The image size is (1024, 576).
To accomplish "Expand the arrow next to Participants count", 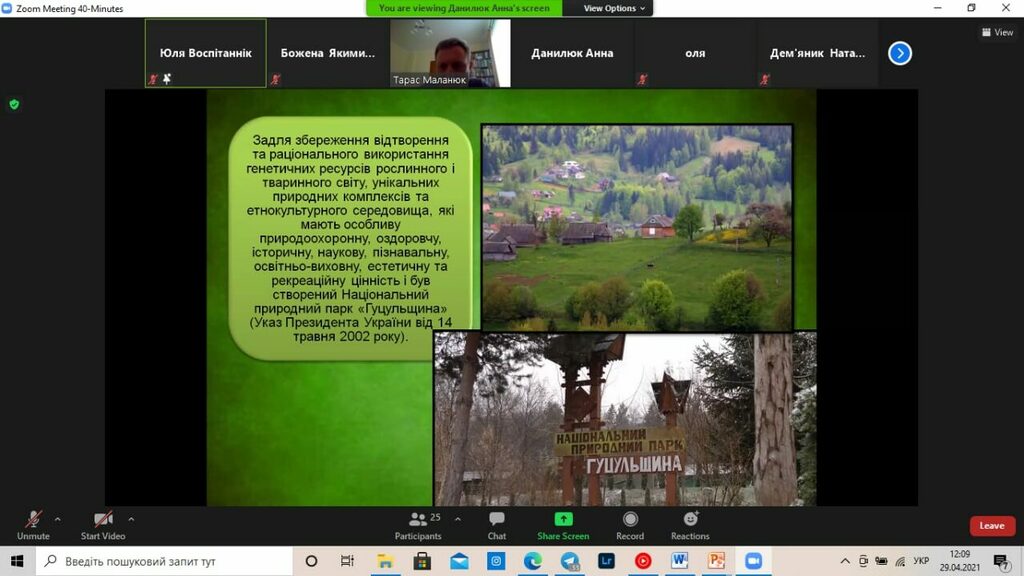I will 458,519.
